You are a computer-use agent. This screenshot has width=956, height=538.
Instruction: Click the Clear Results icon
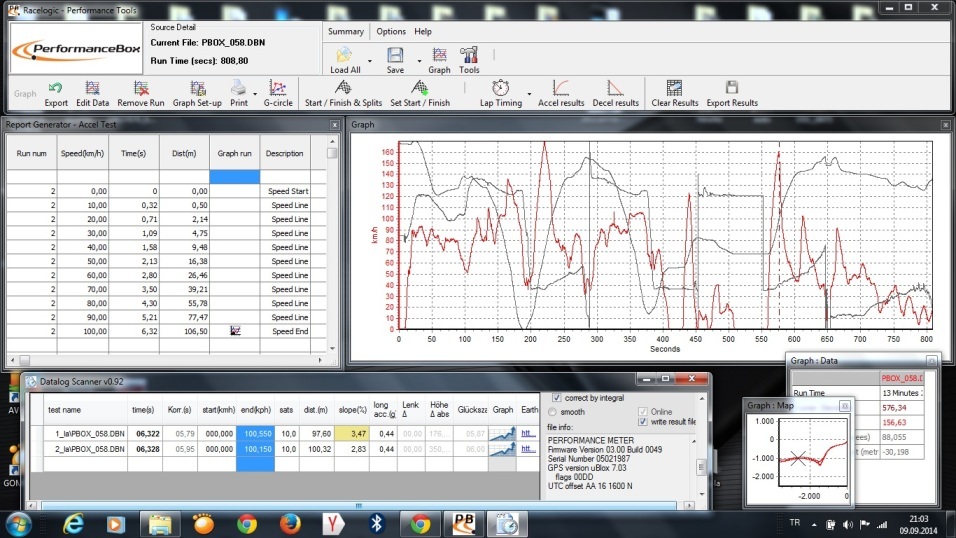pos(674,89)
